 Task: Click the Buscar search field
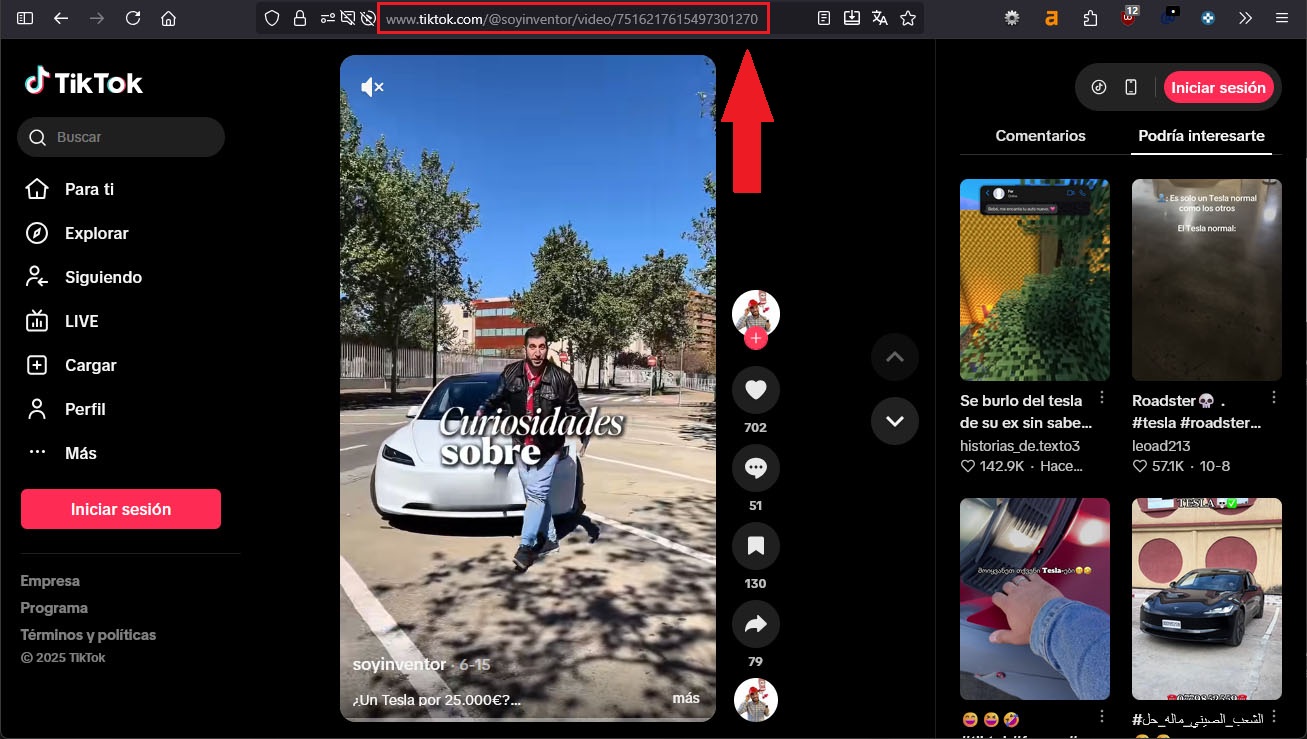121,137
